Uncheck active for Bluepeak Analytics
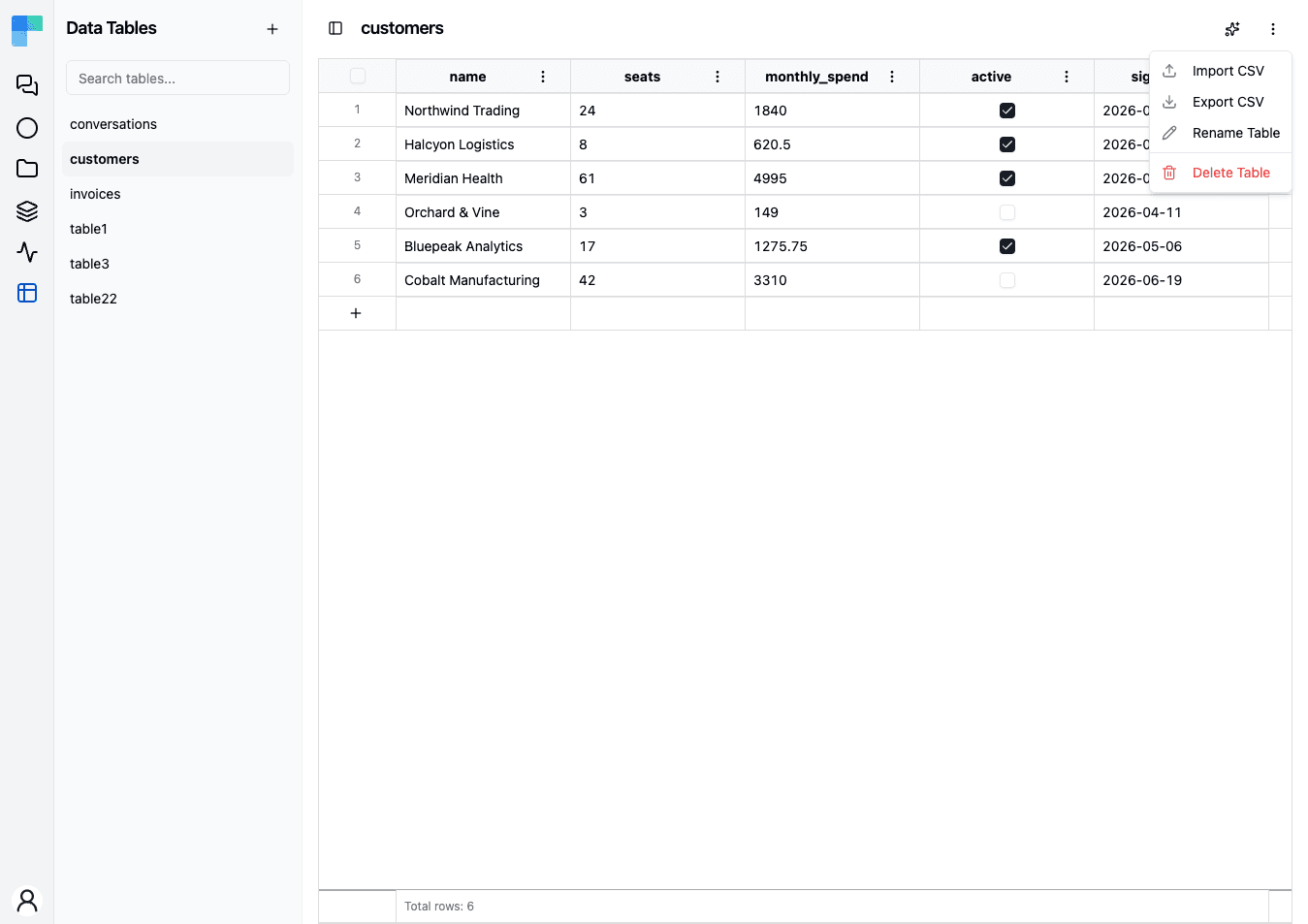The image size is (1308, 924). 1007,246
